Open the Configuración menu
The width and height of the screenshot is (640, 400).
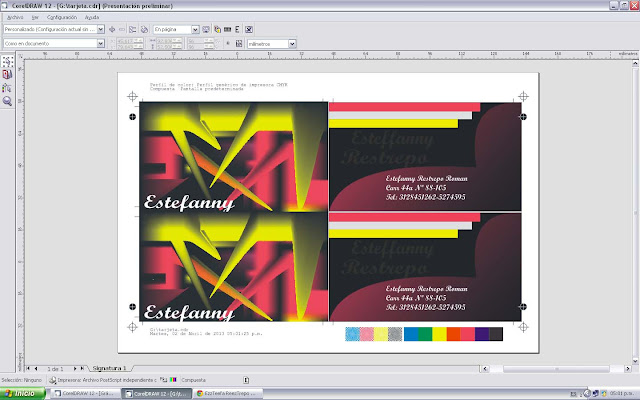point(62,17)
